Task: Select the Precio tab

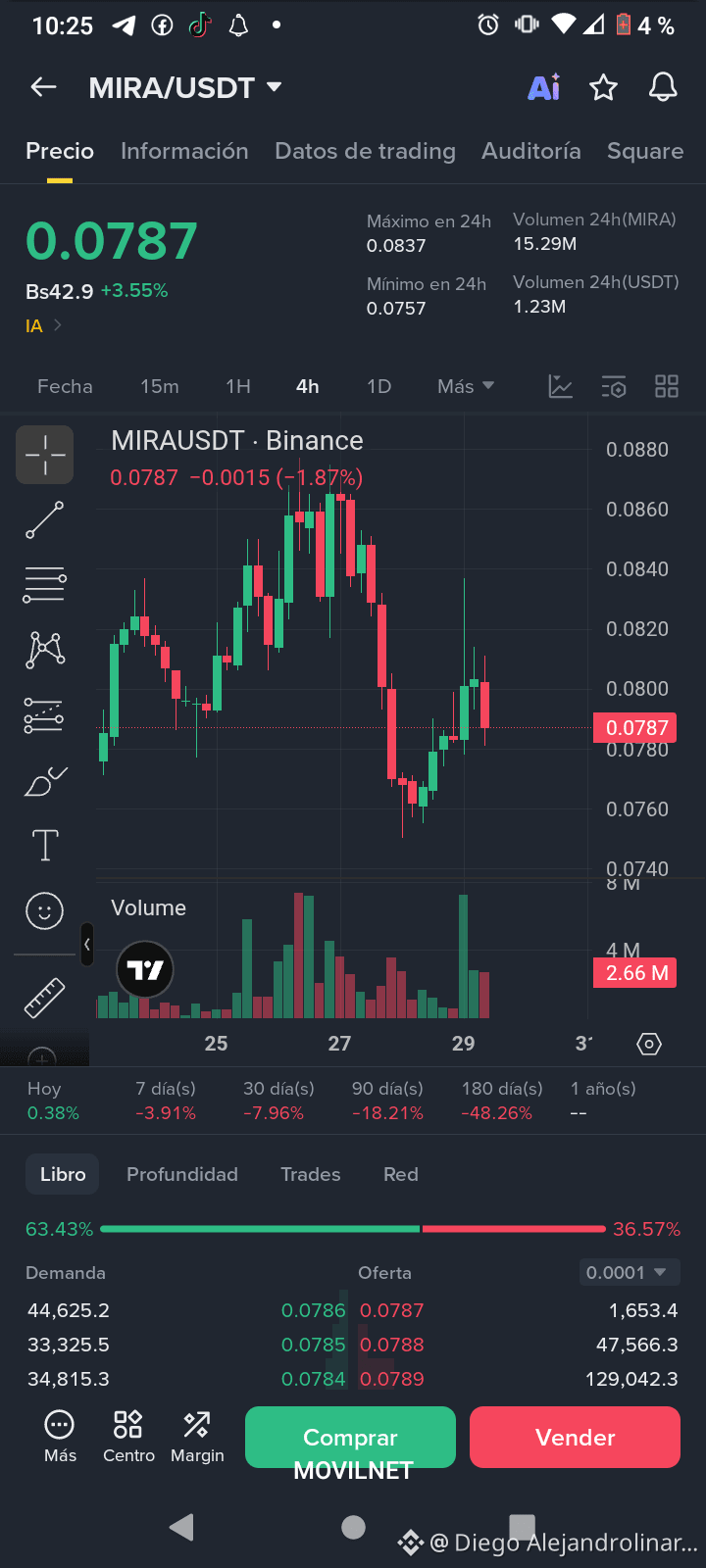Action: 60,151
